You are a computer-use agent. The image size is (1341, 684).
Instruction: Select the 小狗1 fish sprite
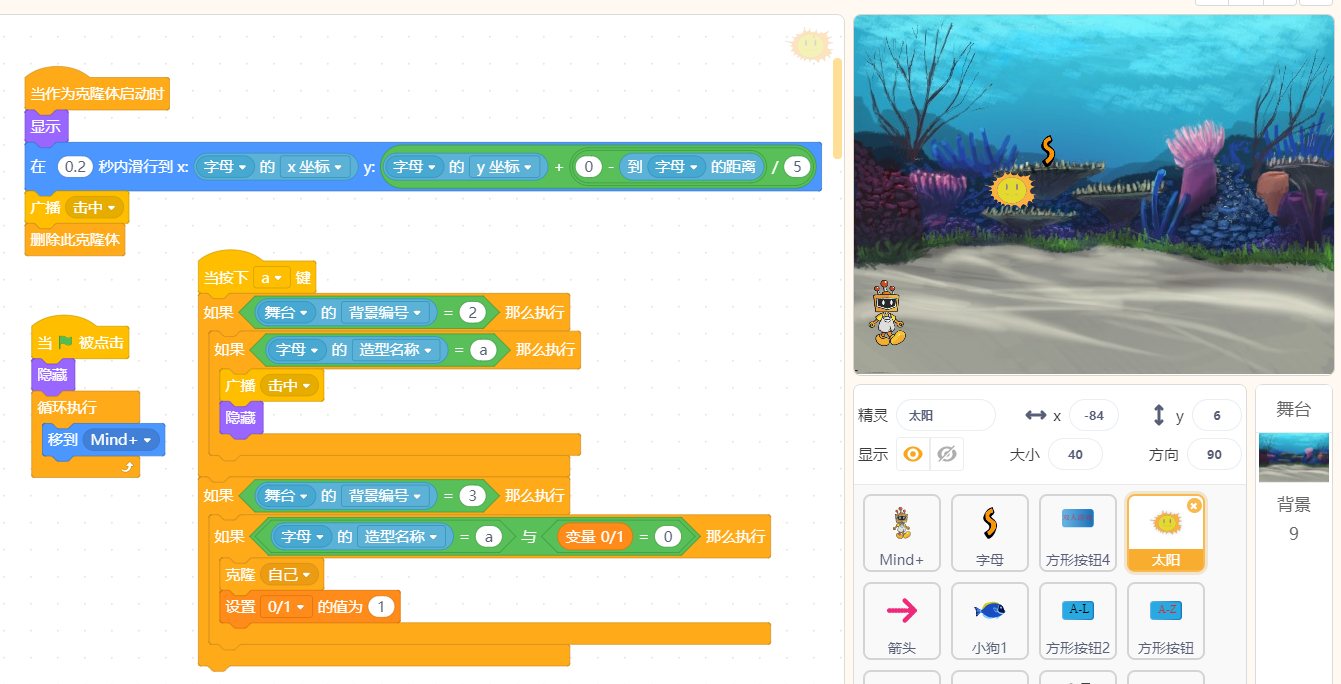tap(990, 622)
